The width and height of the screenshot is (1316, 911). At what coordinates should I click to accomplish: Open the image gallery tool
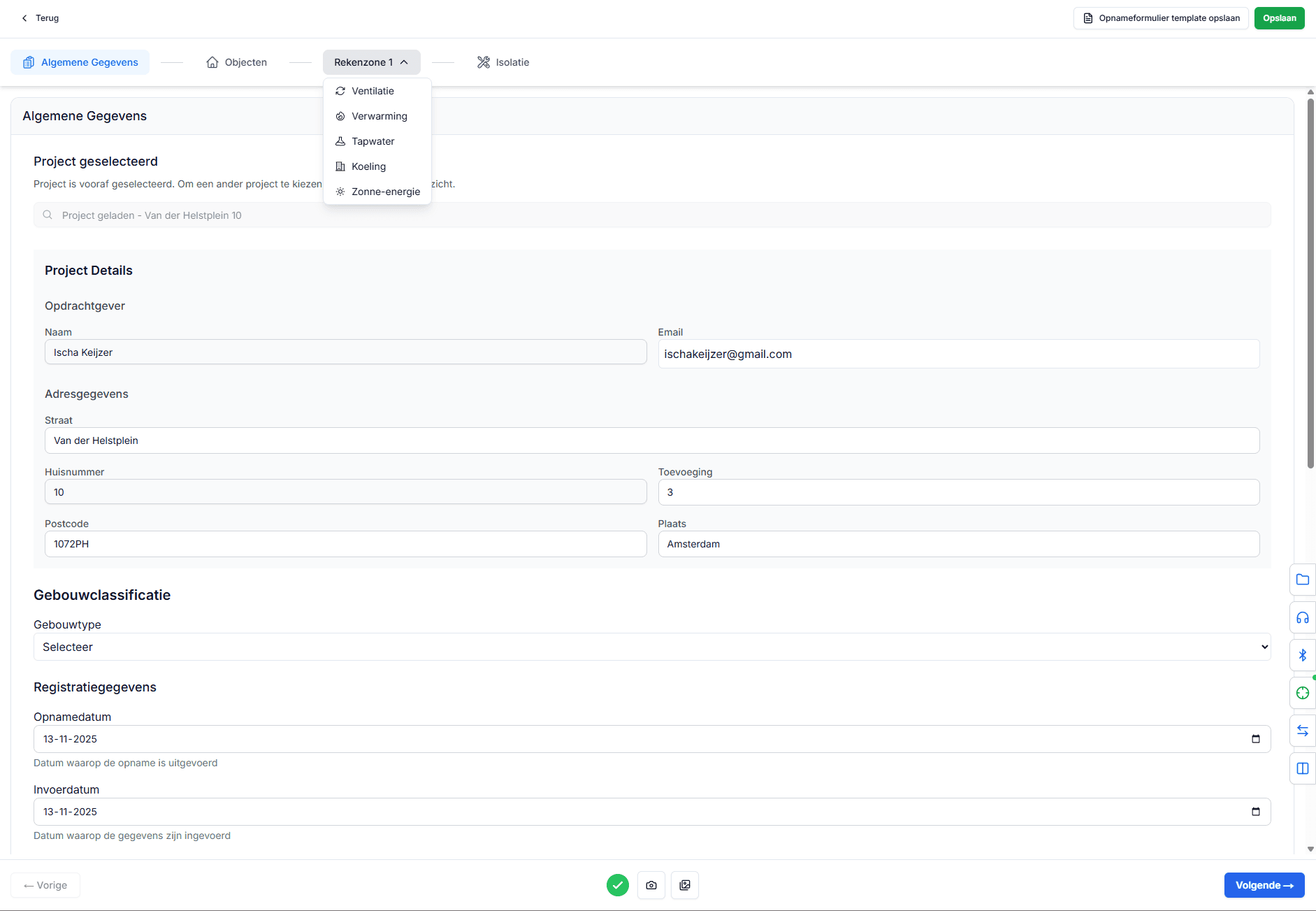coord(685,884)
